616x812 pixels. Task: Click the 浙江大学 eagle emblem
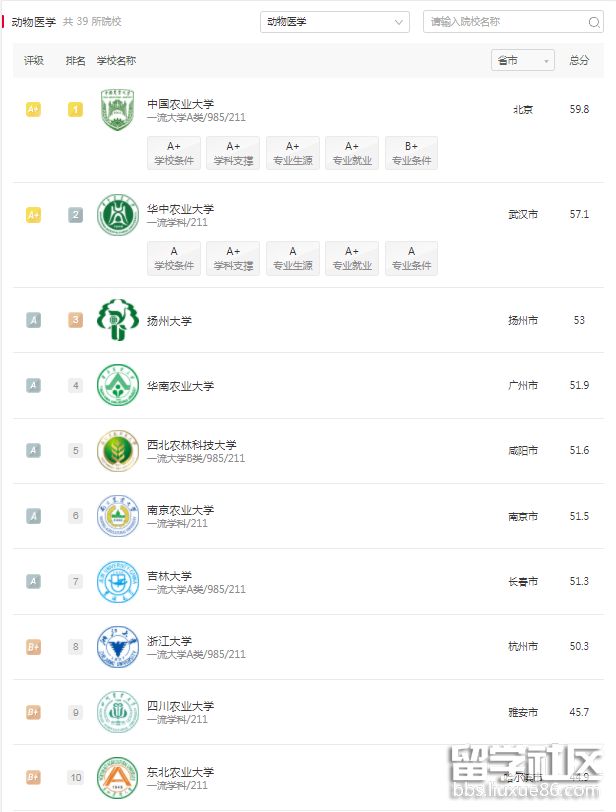(116, 646)
